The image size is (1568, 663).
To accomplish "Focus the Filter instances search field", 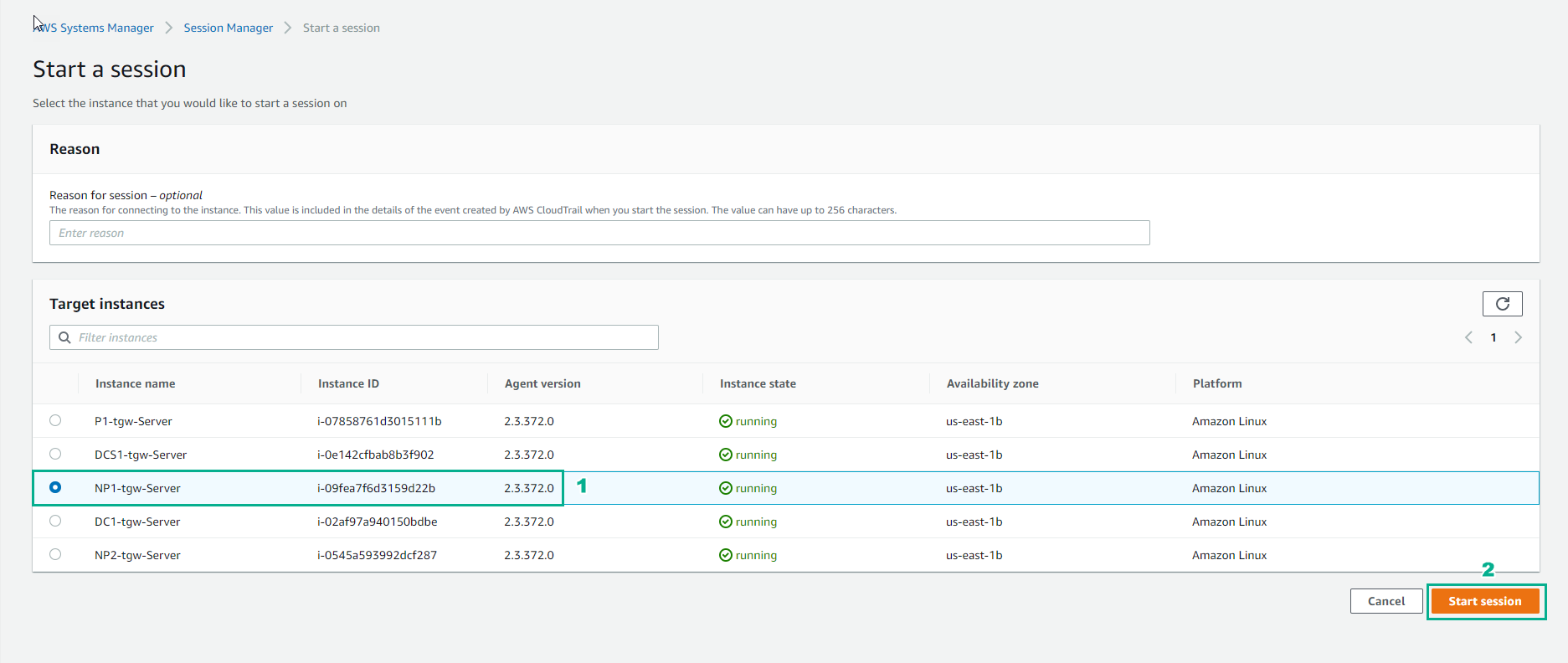I will 354,337.
